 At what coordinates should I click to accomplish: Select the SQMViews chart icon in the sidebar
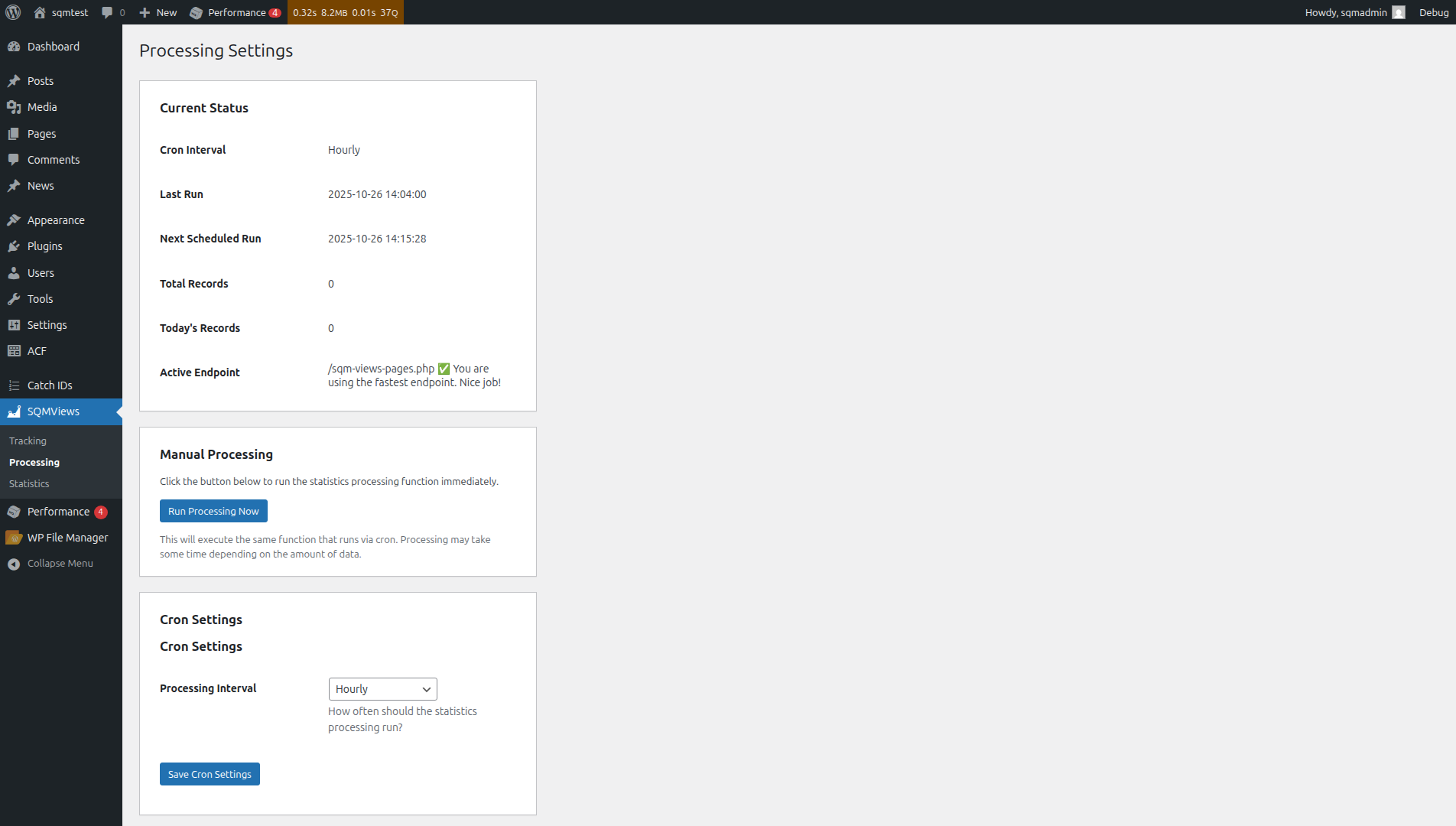pyautogui.click(x=14, y=411)
